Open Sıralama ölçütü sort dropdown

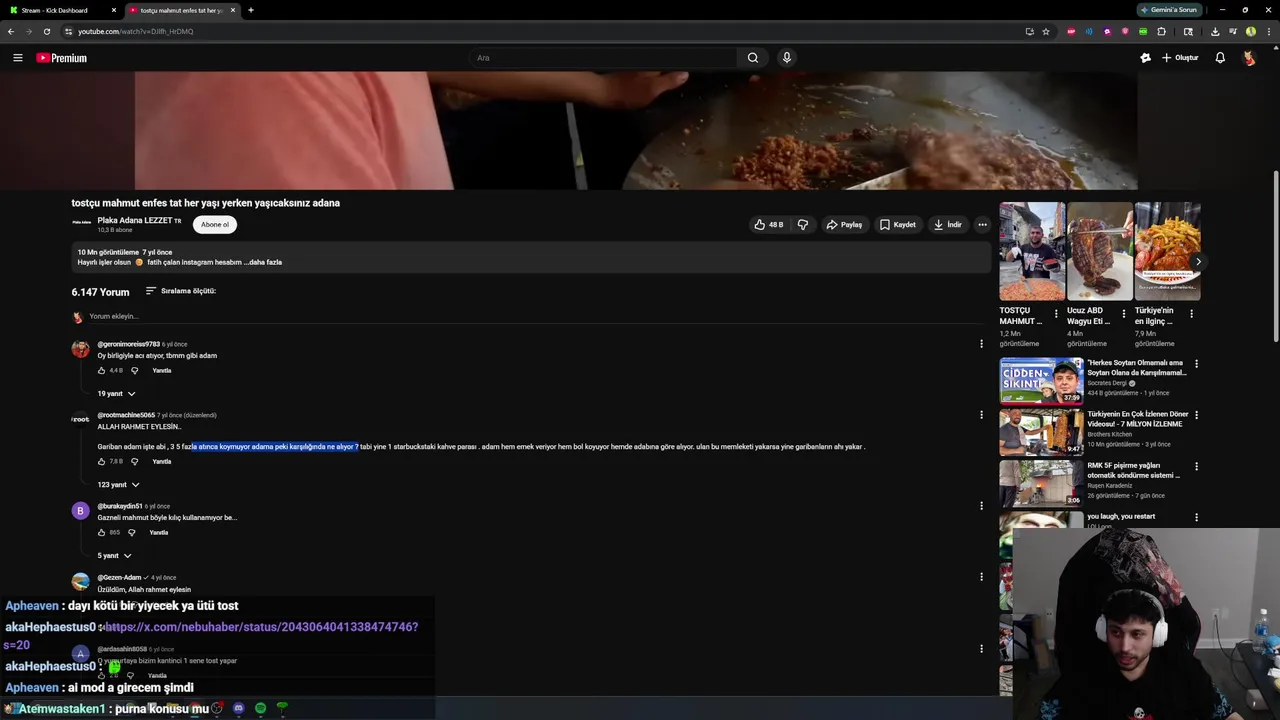[x=181, y=291]
